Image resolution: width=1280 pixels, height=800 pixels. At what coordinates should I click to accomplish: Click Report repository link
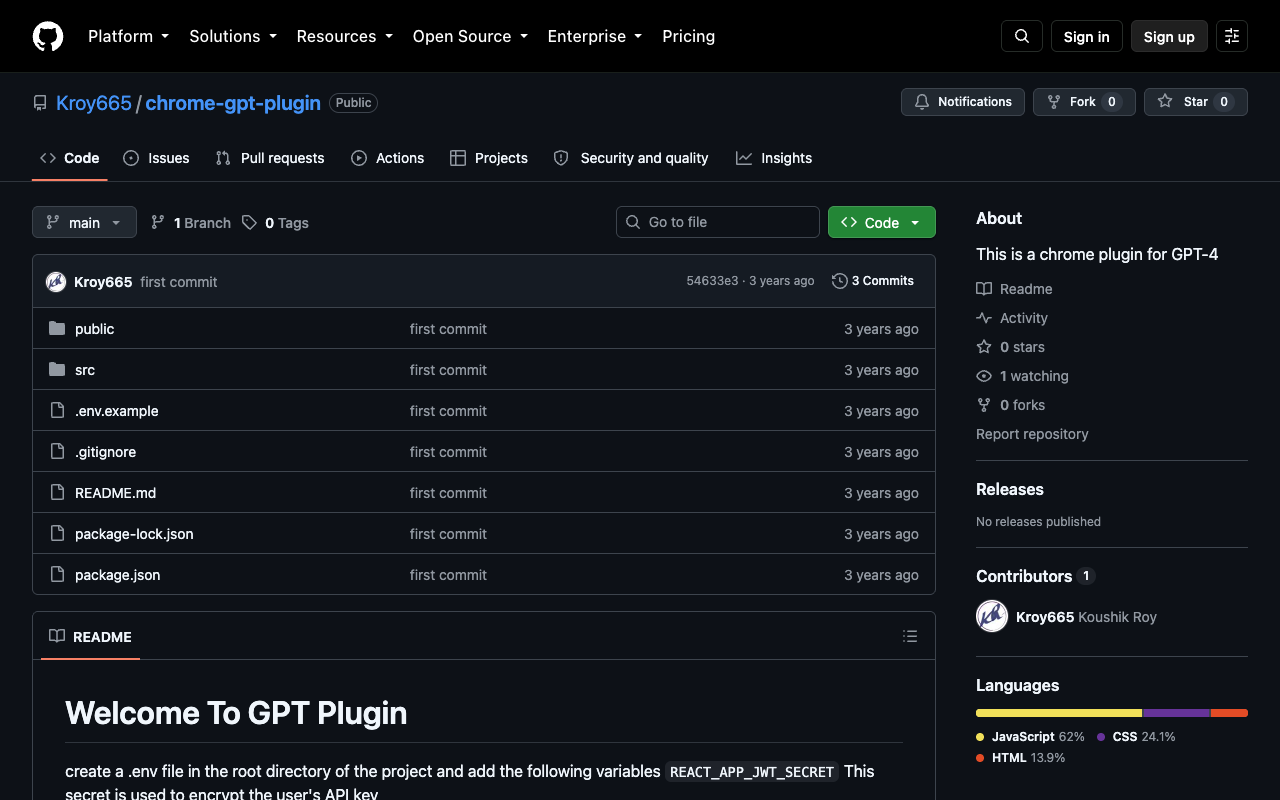point(1032,434)
